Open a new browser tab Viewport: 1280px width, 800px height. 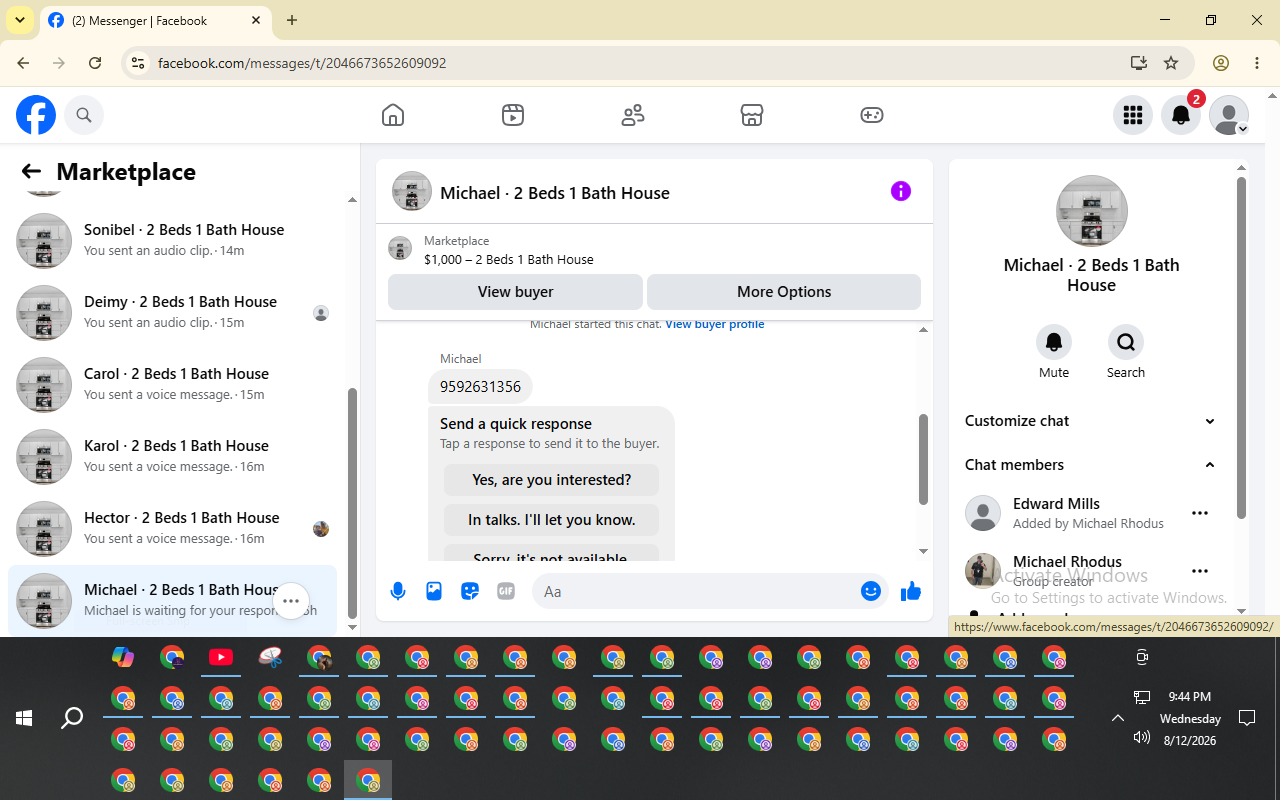[292, 20]
